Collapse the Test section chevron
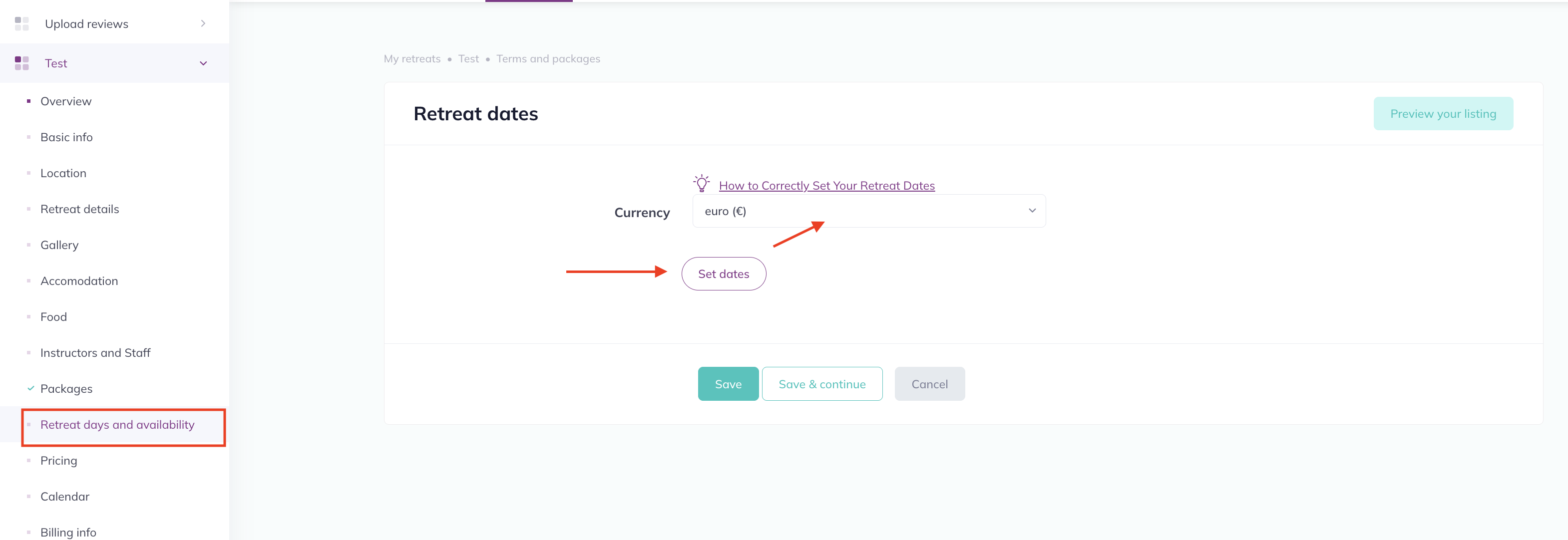Screen dimensions: 1568x540 pos(203,63)
